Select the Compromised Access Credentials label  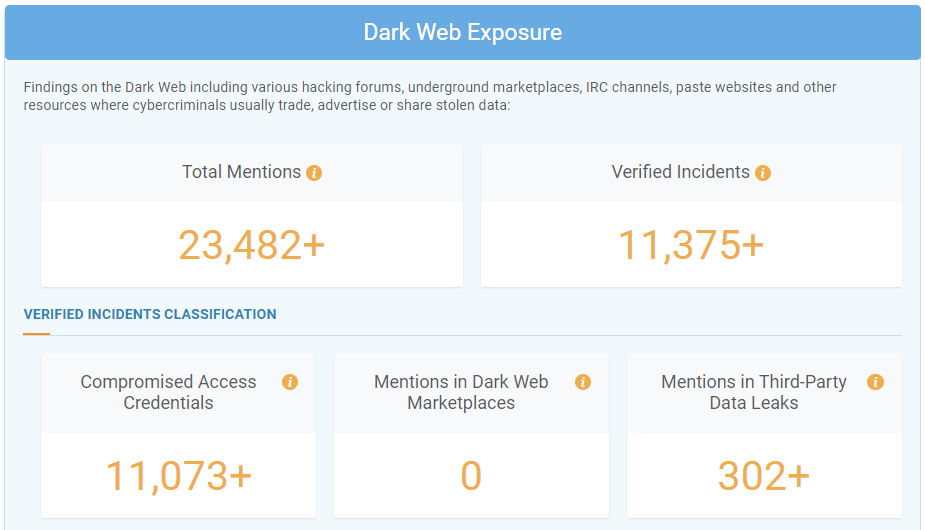[x=168, y=392]
